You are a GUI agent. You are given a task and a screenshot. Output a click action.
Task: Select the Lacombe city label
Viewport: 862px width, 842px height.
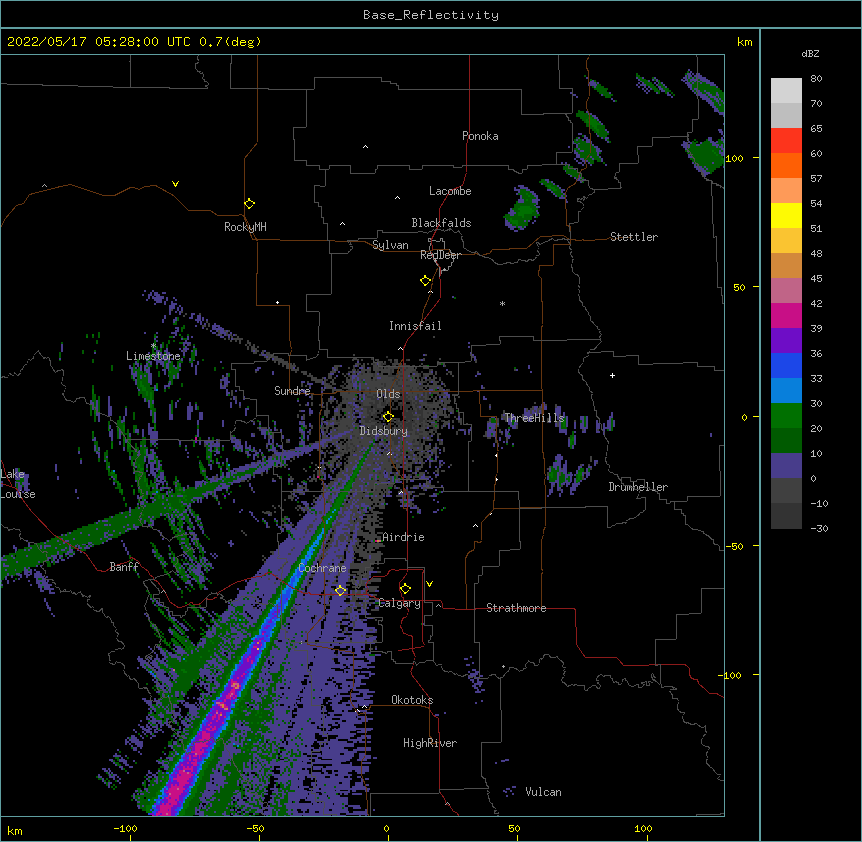click(x=450, y=191)
